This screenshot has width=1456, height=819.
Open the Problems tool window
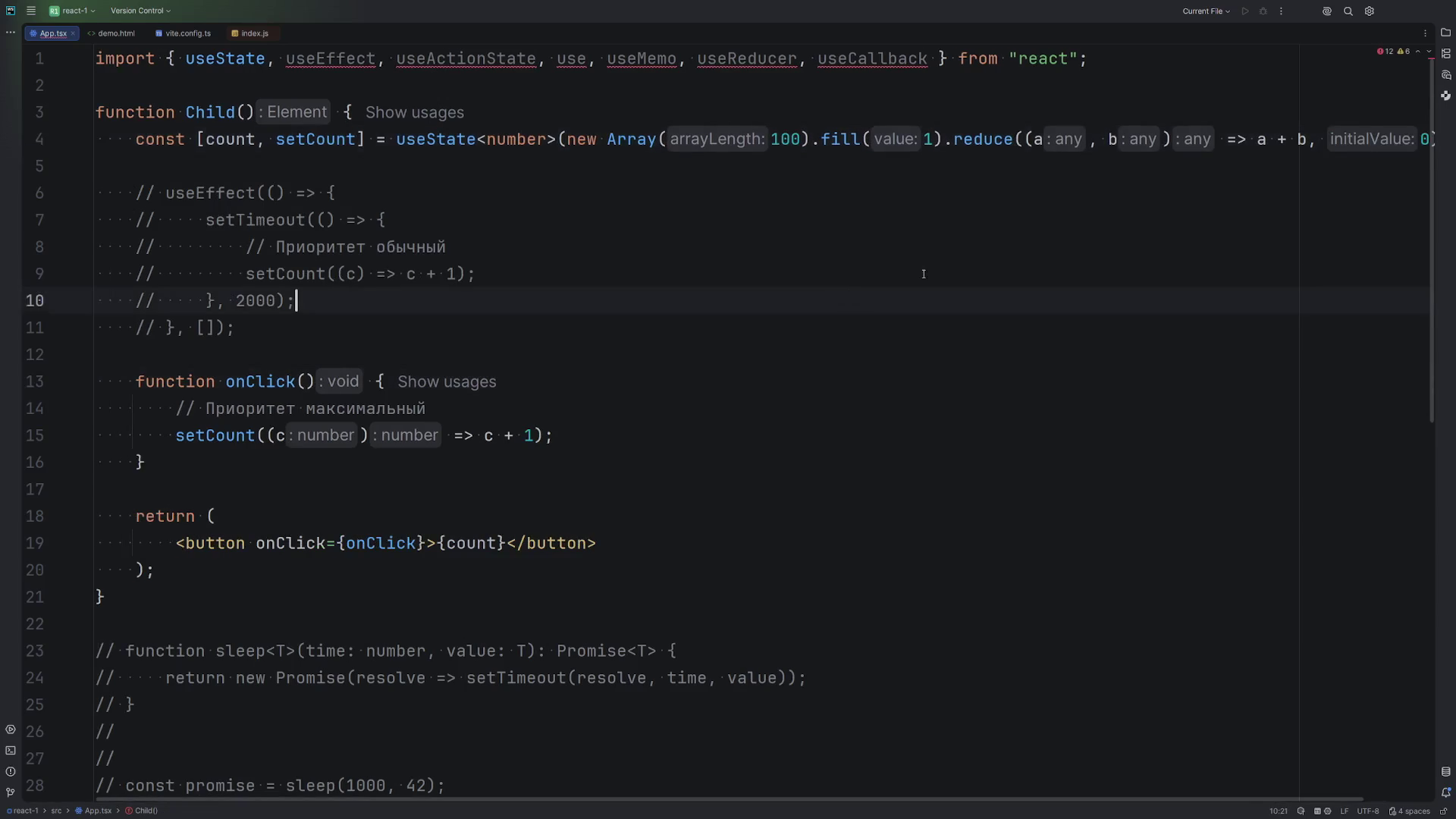click(10, 772)
